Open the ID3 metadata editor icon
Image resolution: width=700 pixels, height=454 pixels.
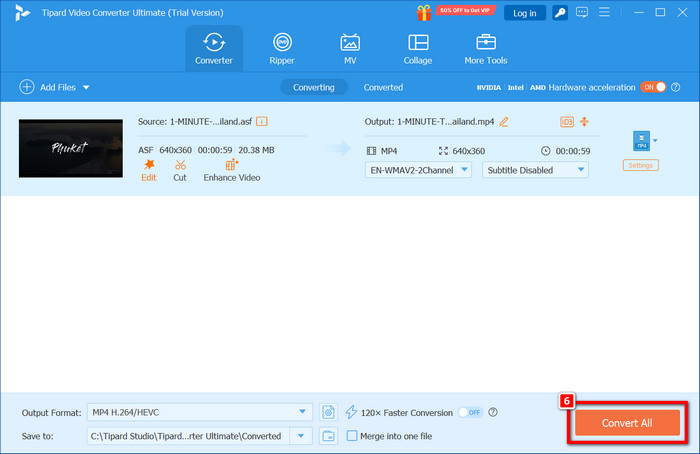click(567, 121)
